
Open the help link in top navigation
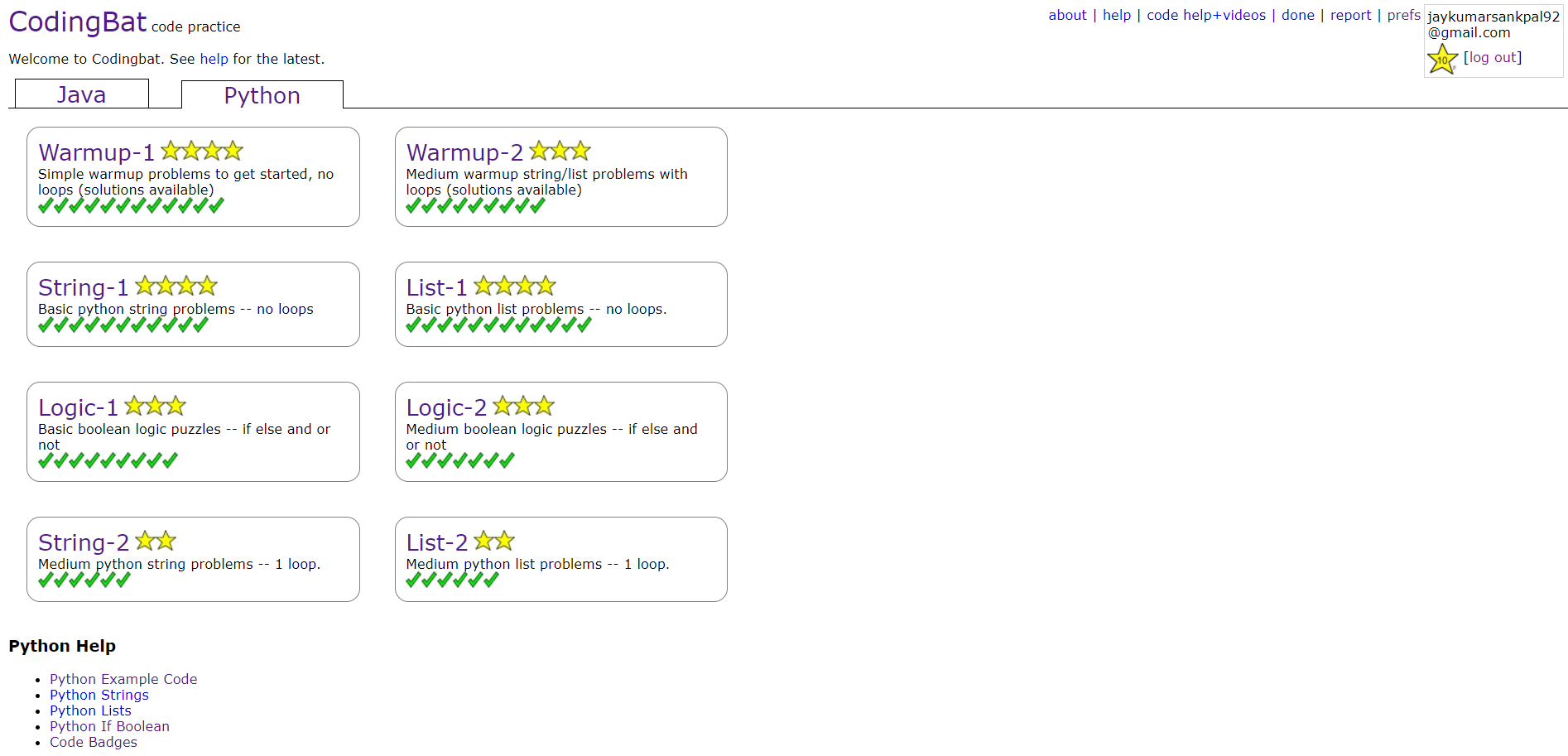(x=1117, y=15)
